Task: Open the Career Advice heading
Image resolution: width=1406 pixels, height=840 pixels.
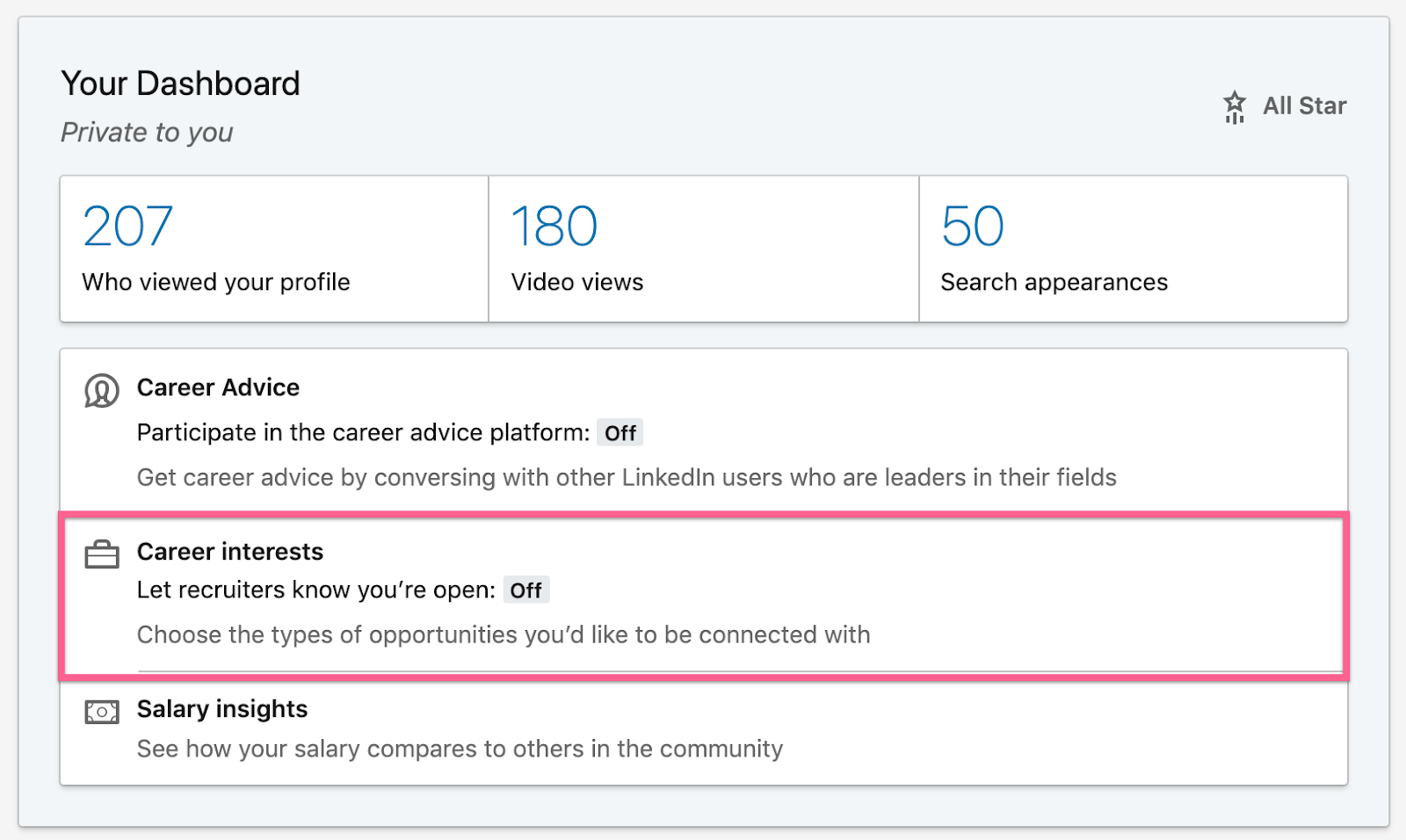Action: click(218, 387)
